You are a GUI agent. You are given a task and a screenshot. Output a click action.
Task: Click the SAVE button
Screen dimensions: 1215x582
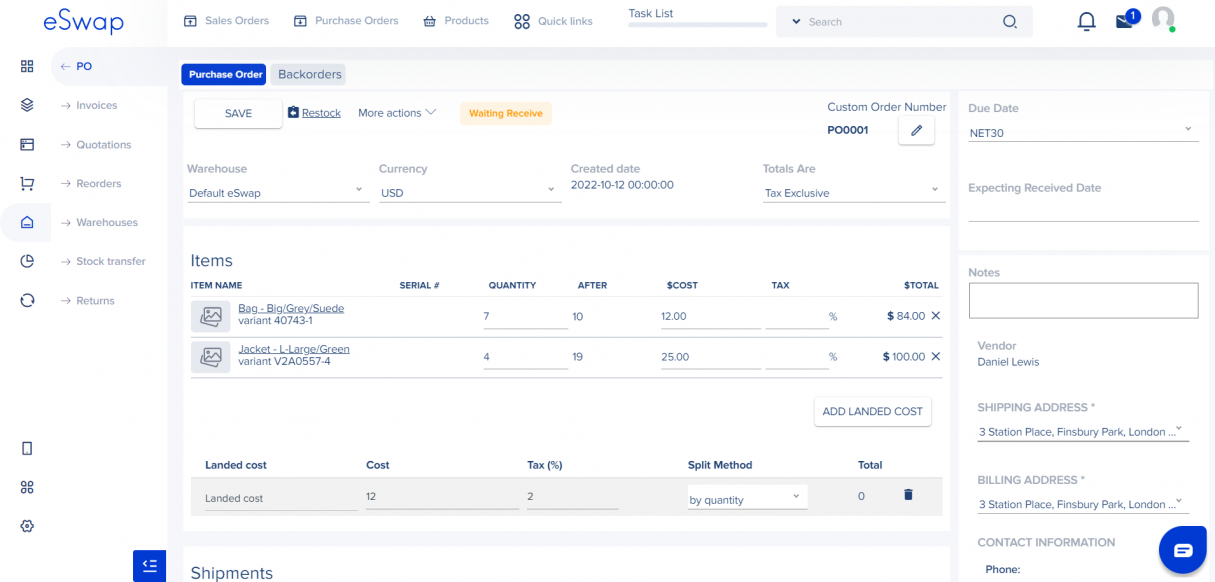(x=238, y=113)
